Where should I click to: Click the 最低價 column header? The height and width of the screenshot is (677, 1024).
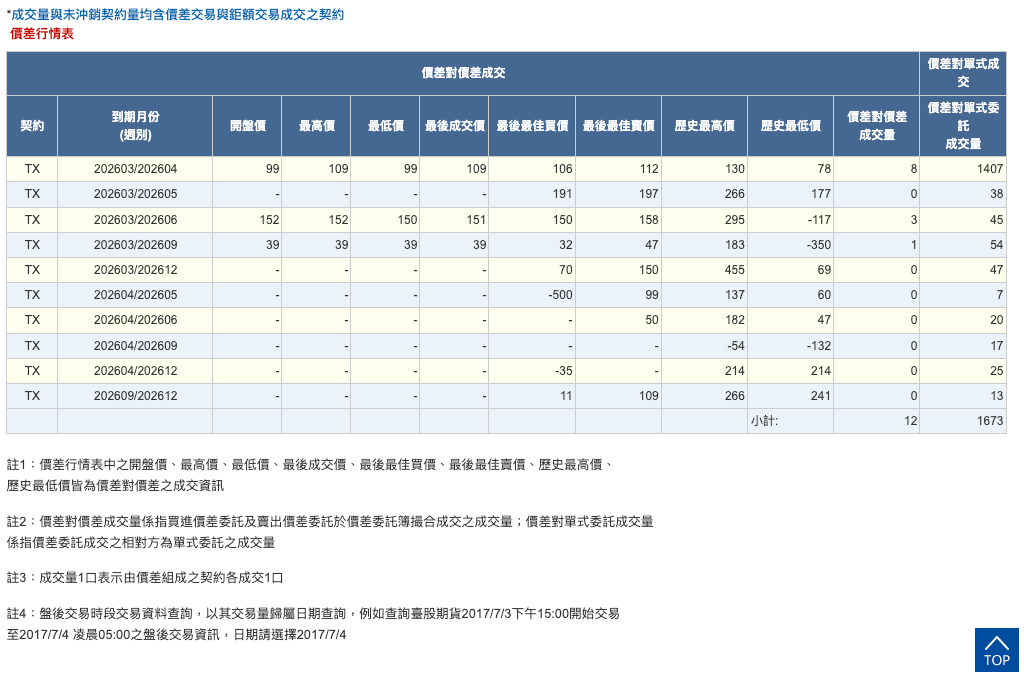click(x=383, y=124)
